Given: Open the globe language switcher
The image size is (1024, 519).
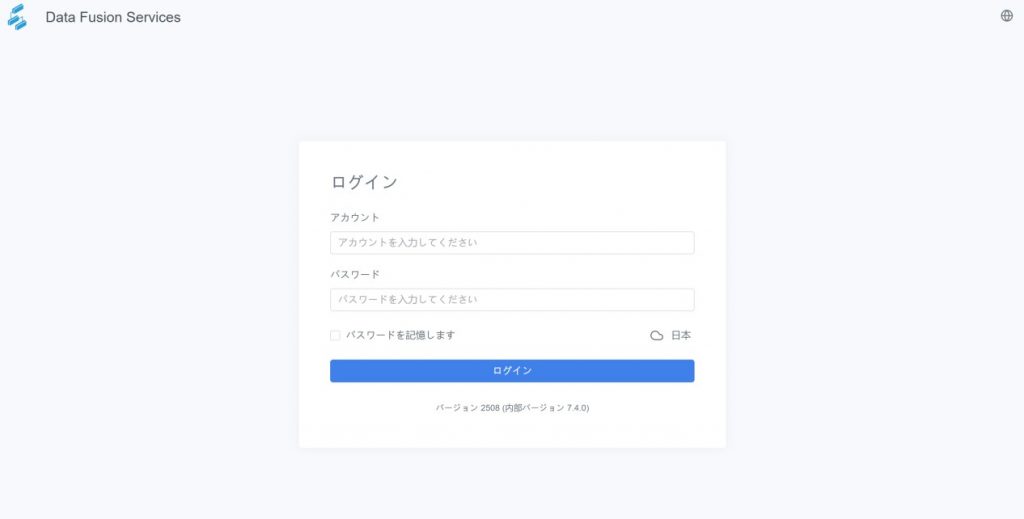Looking at the screenshot, I should [1007, 16].
